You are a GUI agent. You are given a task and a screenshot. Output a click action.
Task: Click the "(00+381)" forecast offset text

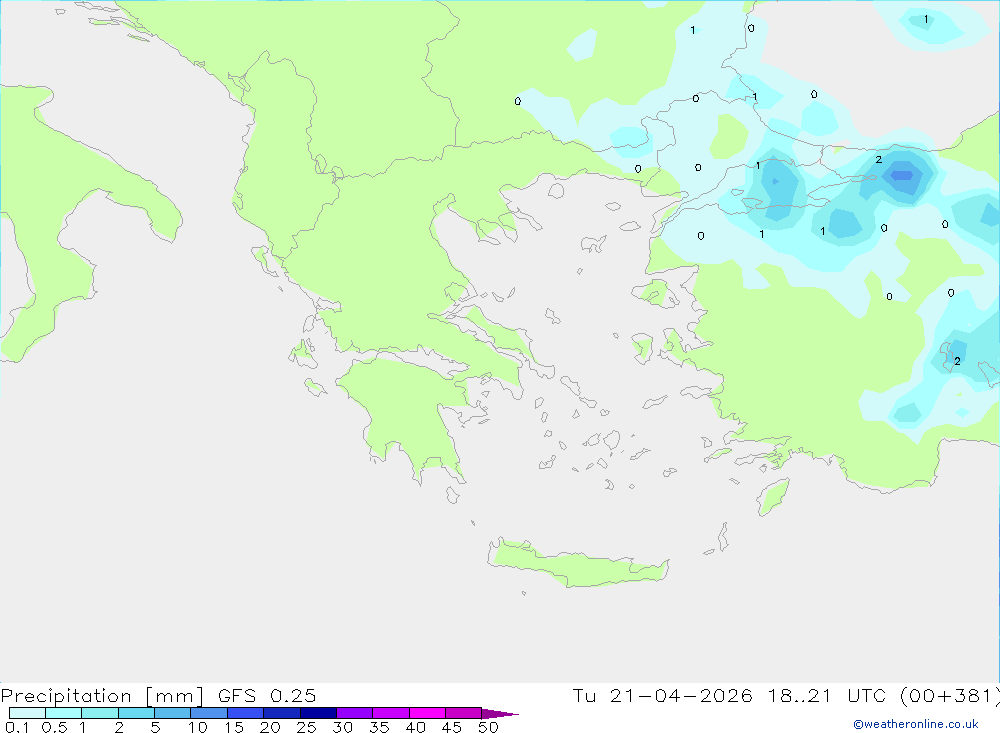(950, 695)
